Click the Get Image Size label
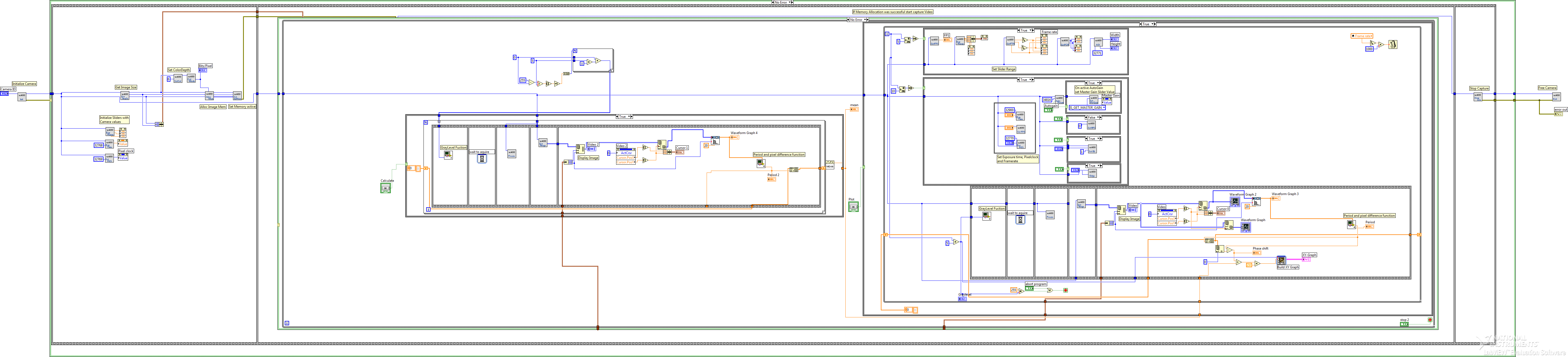 coord(126,87)
